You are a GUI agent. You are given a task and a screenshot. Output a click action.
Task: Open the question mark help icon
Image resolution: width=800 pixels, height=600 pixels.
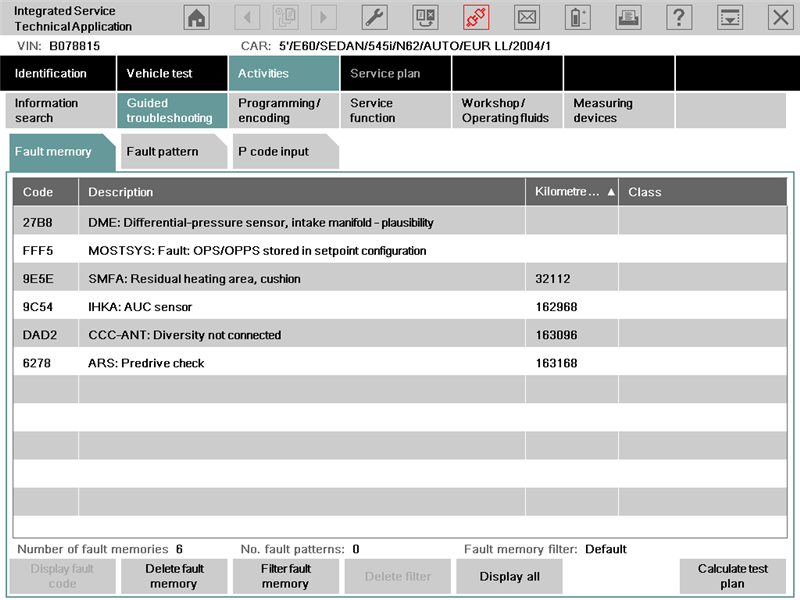click(x=679, y=18)
